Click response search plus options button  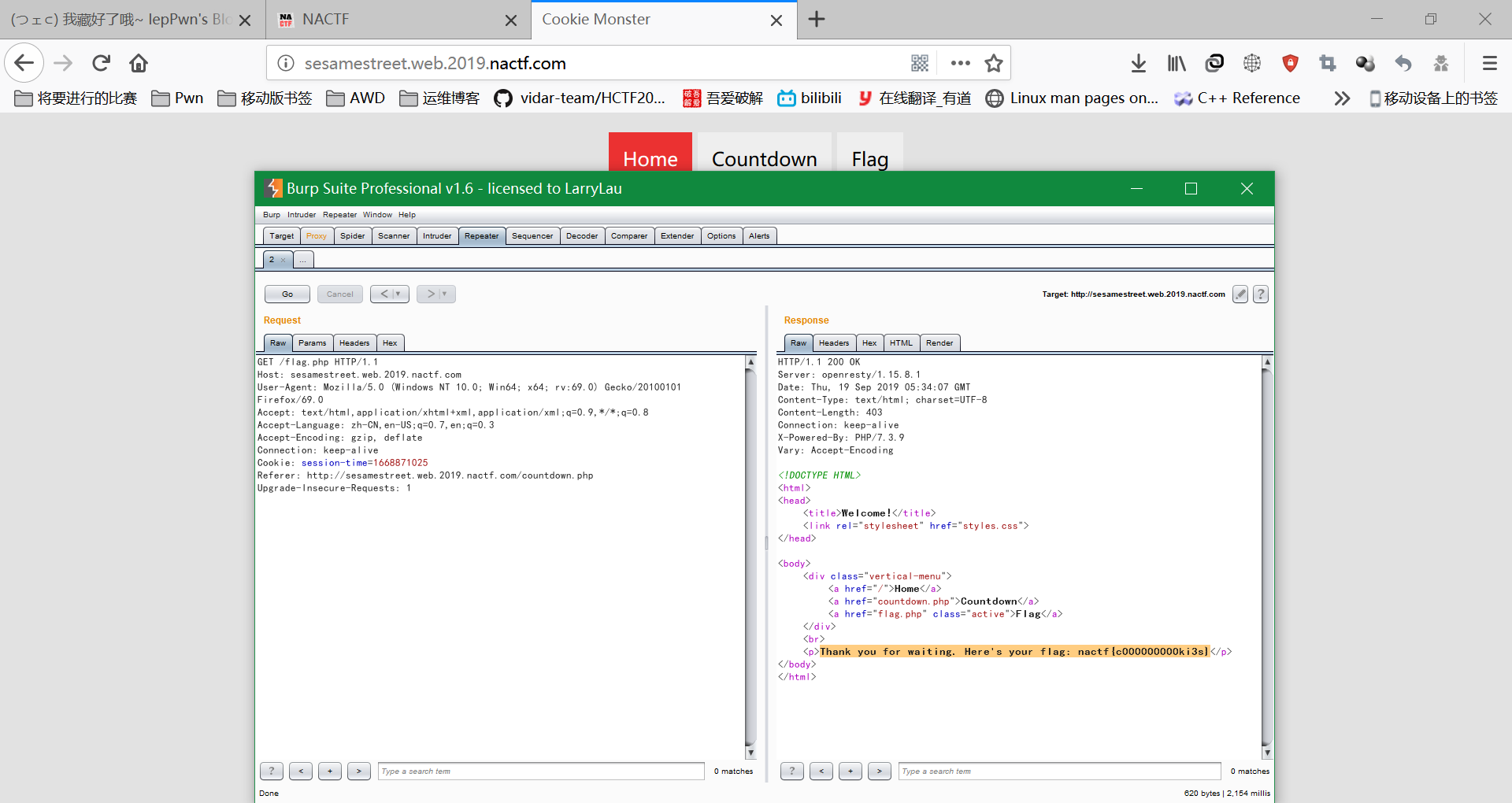pos(850,772)
